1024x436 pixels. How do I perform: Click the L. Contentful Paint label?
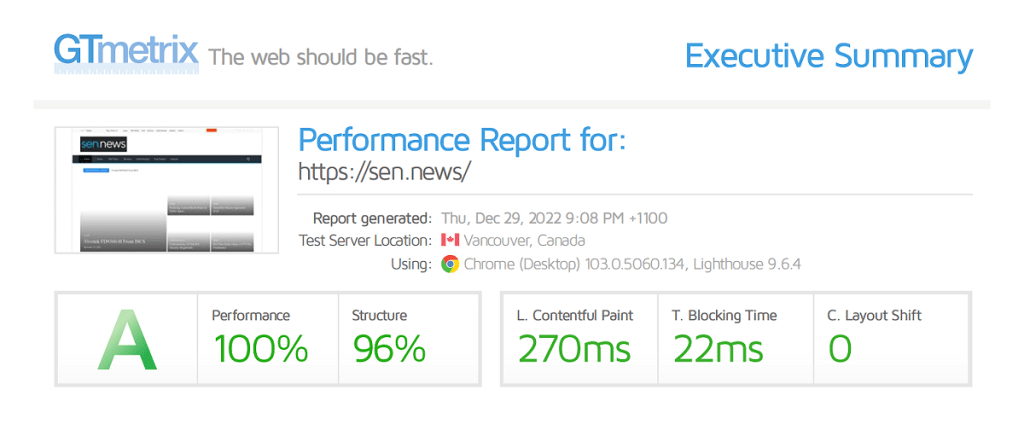575,316
